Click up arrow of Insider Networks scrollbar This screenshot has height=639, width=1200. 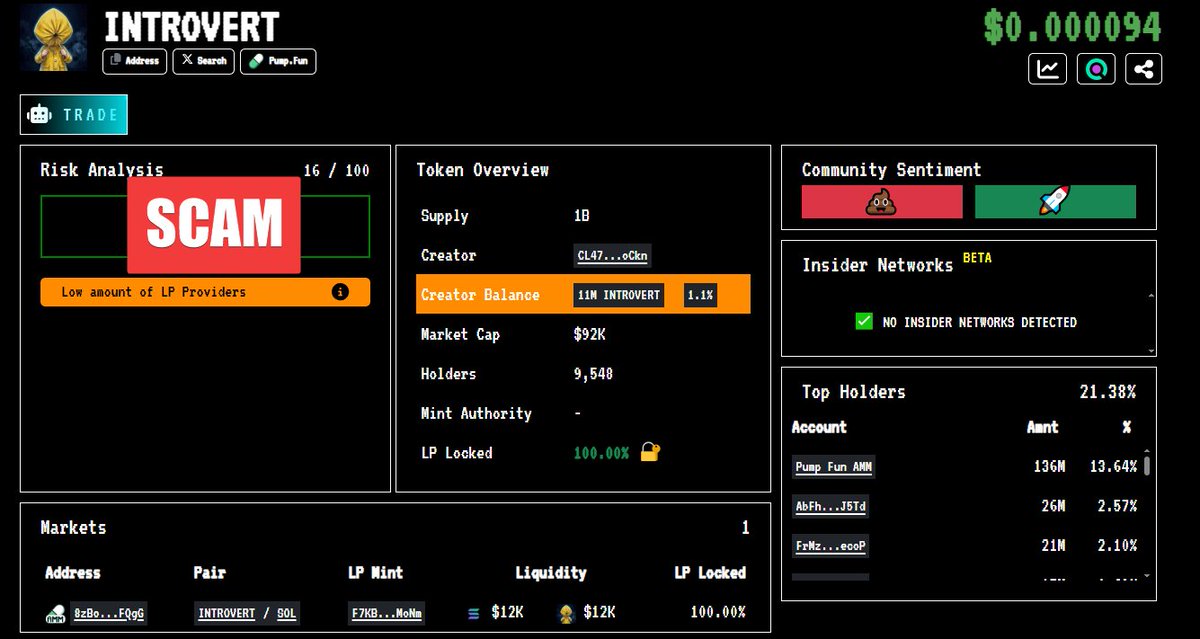1150,296
